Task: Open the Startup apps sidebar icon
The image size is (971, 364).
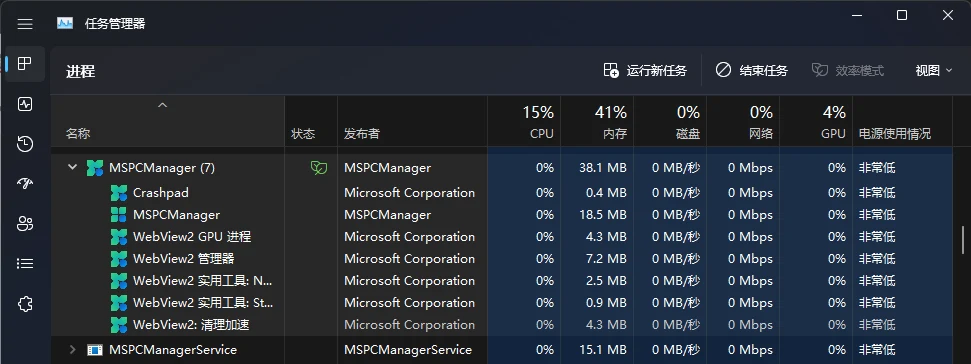Action: [x=25, y=184]
